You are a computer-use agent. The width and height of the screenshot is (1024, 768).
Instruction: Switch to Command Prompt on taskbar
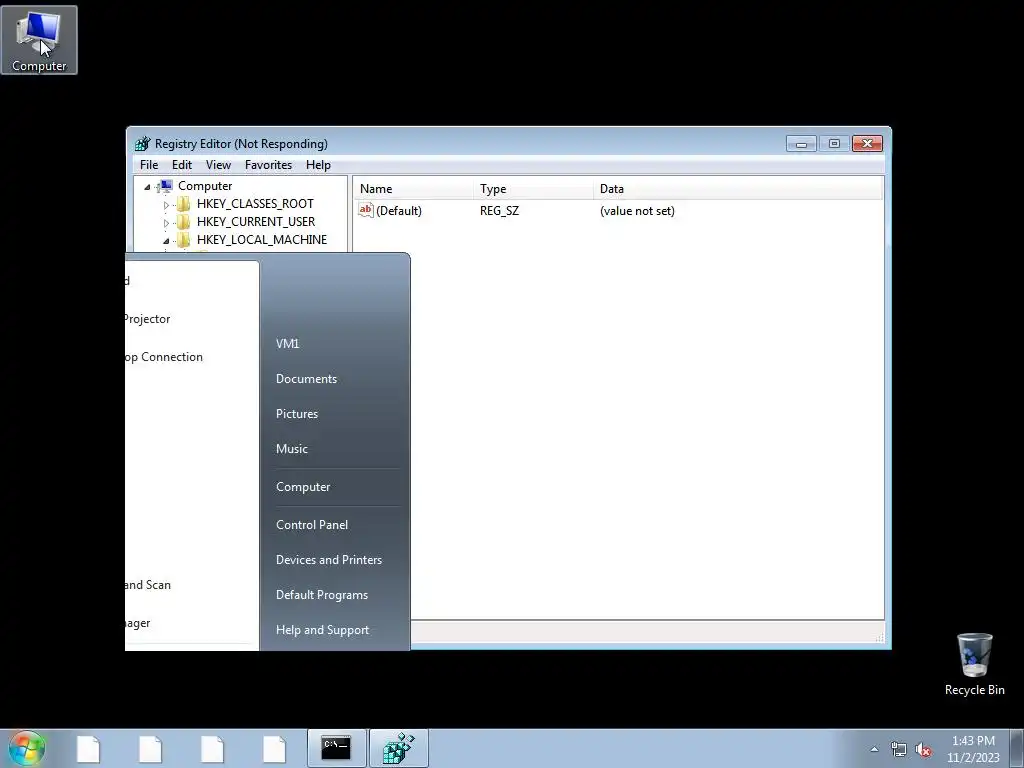[336, 748]
